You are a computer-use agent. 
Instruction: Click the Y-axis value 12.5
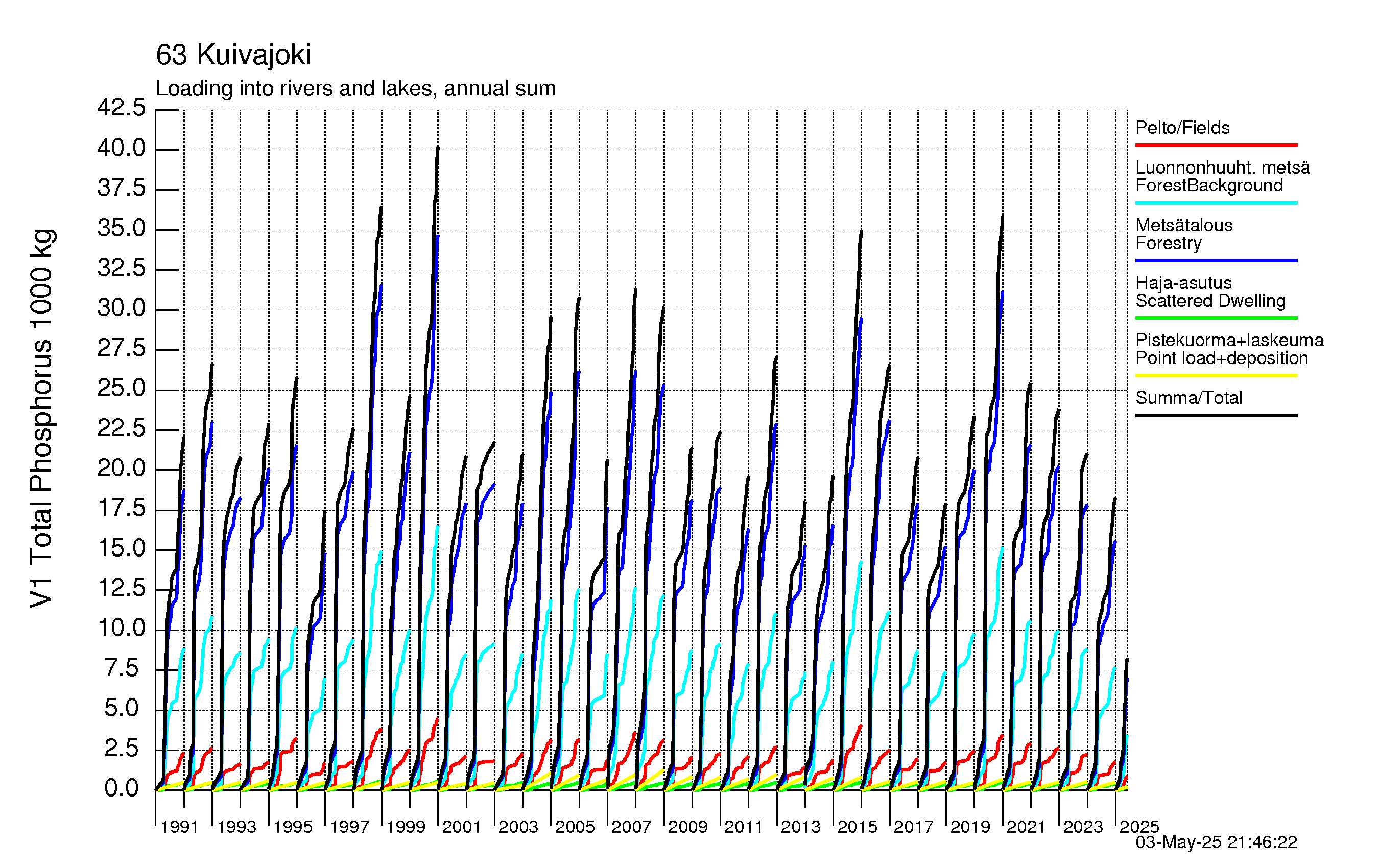(122, 589)
